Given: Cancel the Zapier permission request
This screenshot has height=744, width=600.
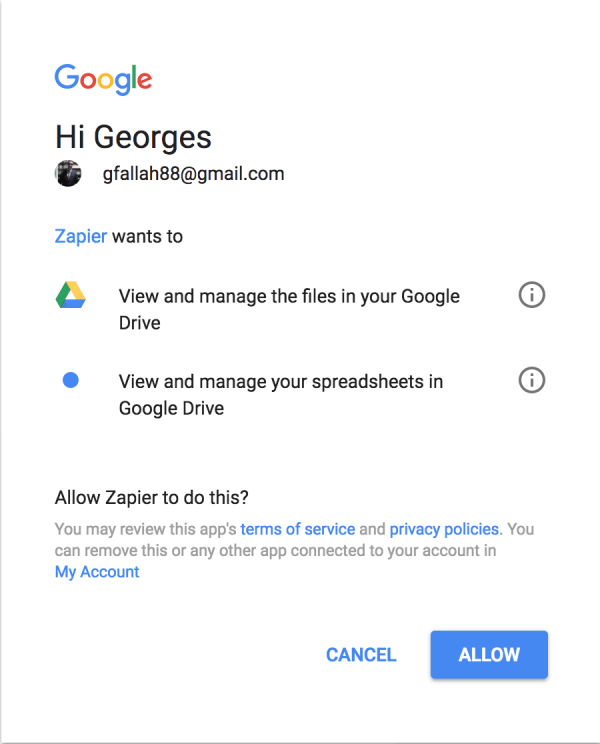Looking at the screenshot, I should pyautogui.click(x=361, y=655).
